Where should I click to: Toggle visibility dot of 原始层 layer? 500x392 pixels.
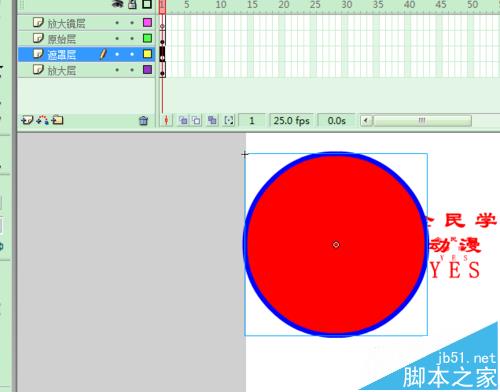pos(117,38)
